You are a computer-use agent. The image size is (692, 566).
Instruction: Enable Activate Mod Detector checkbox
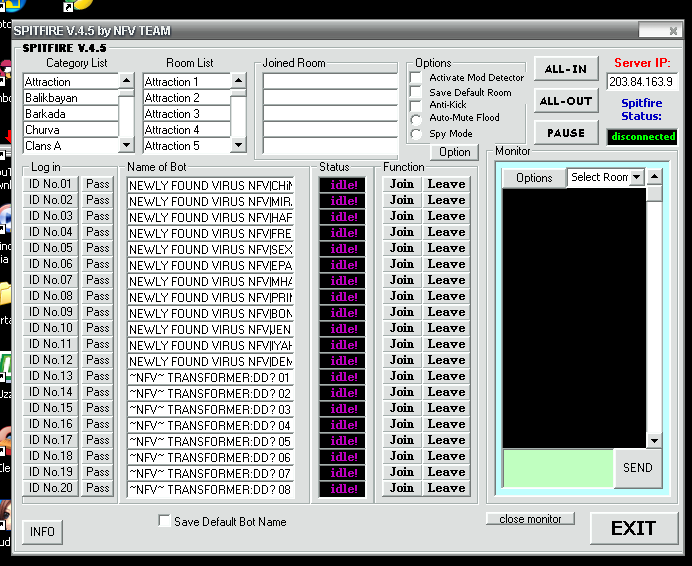416,78
